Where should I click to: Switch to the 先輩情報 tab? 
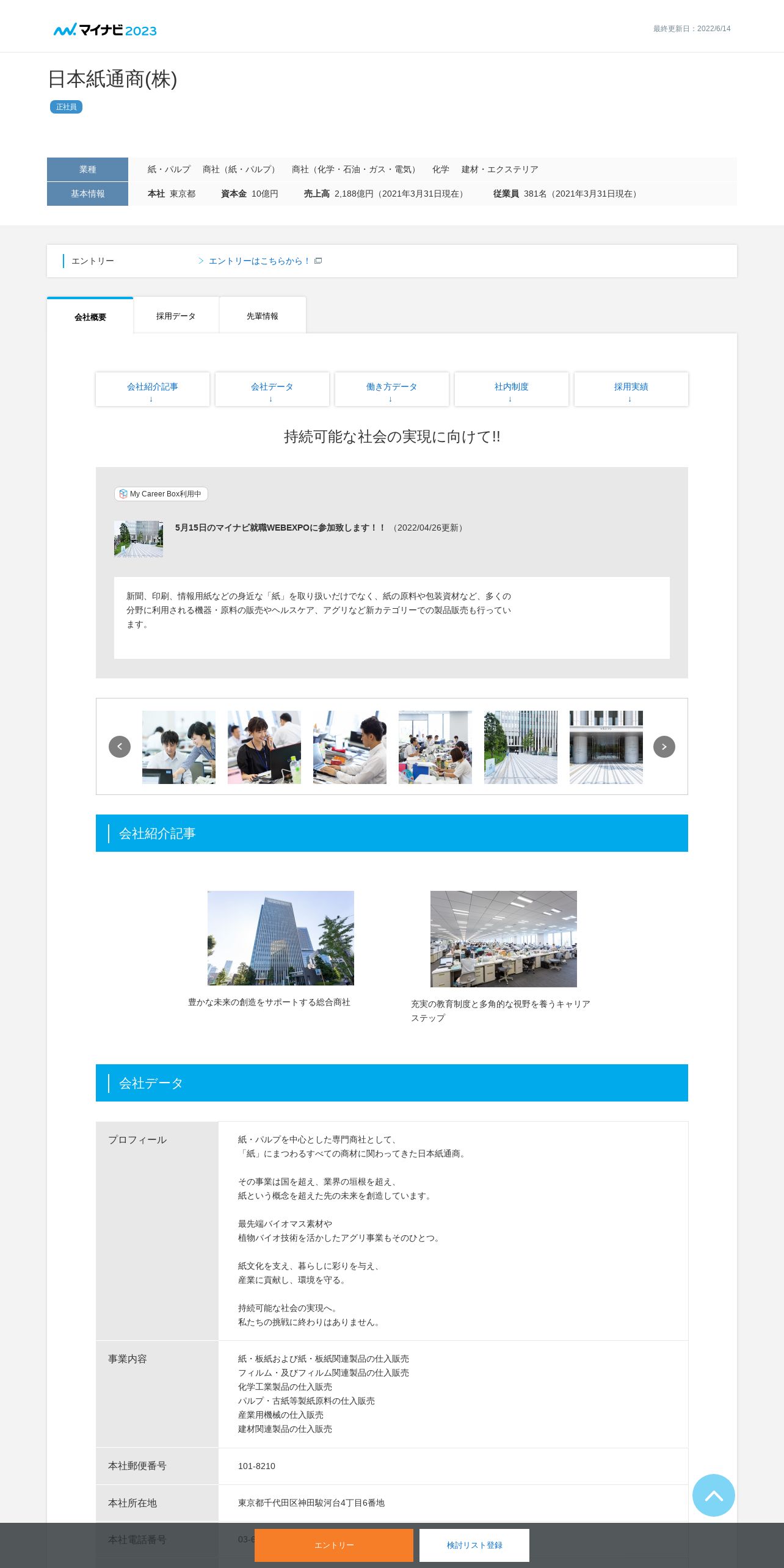click(263, 316)
